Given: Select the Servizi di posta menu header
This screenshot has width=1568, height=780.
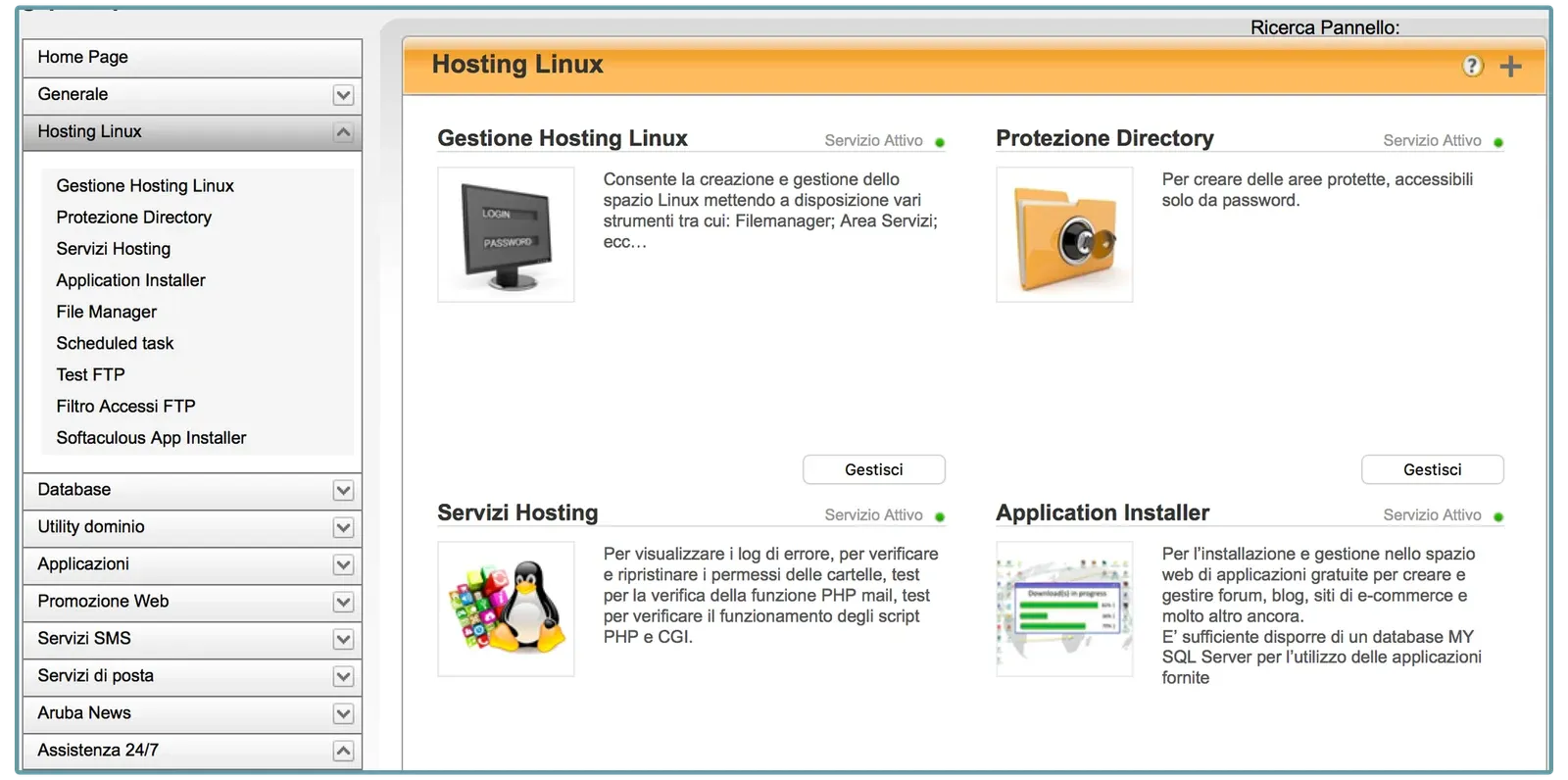Looking at the screenshot, I should [192, 676].
